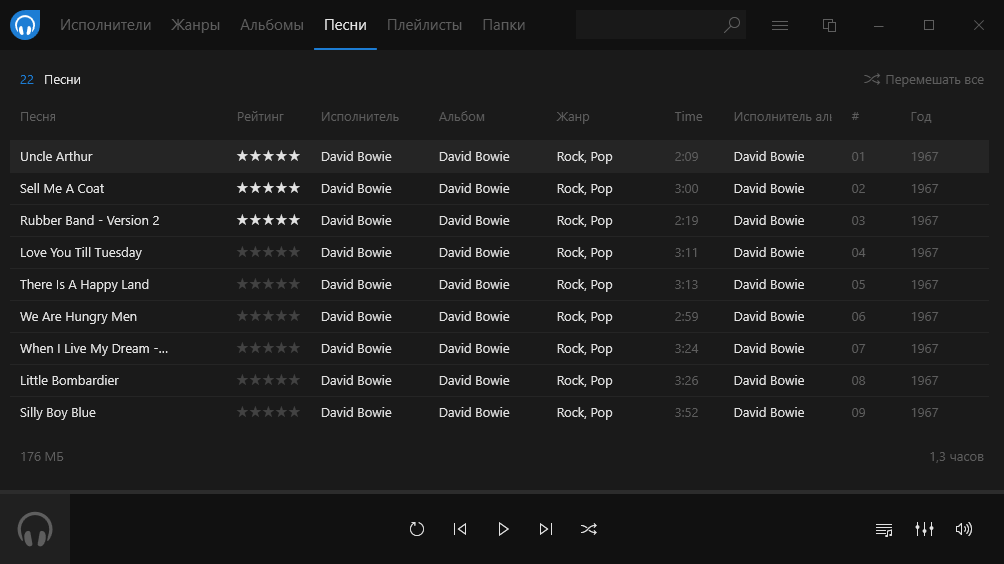Image resolution: width=1004 pixels, height=564 pixels.
Task: Click the album art headphones placeholder
Action: [x=35, y=529]
